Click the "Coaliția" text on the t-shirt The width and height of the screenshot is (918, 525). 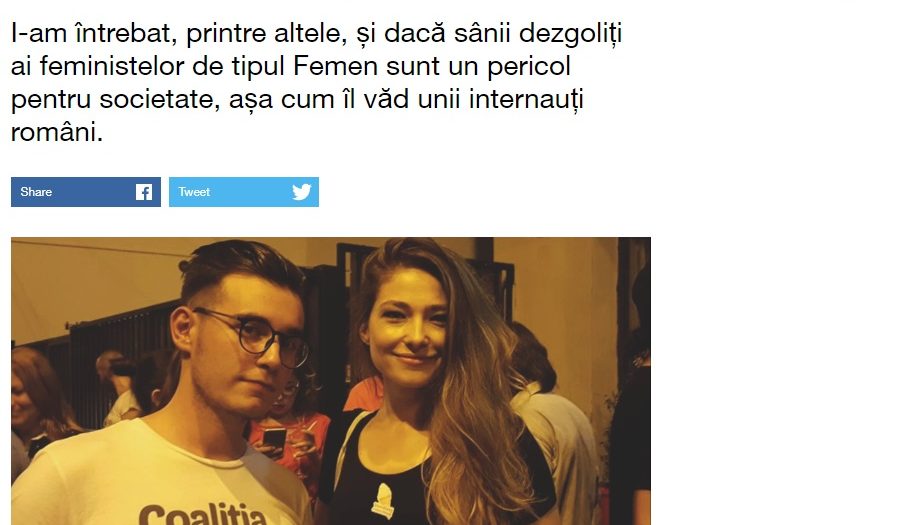point(203,514)
